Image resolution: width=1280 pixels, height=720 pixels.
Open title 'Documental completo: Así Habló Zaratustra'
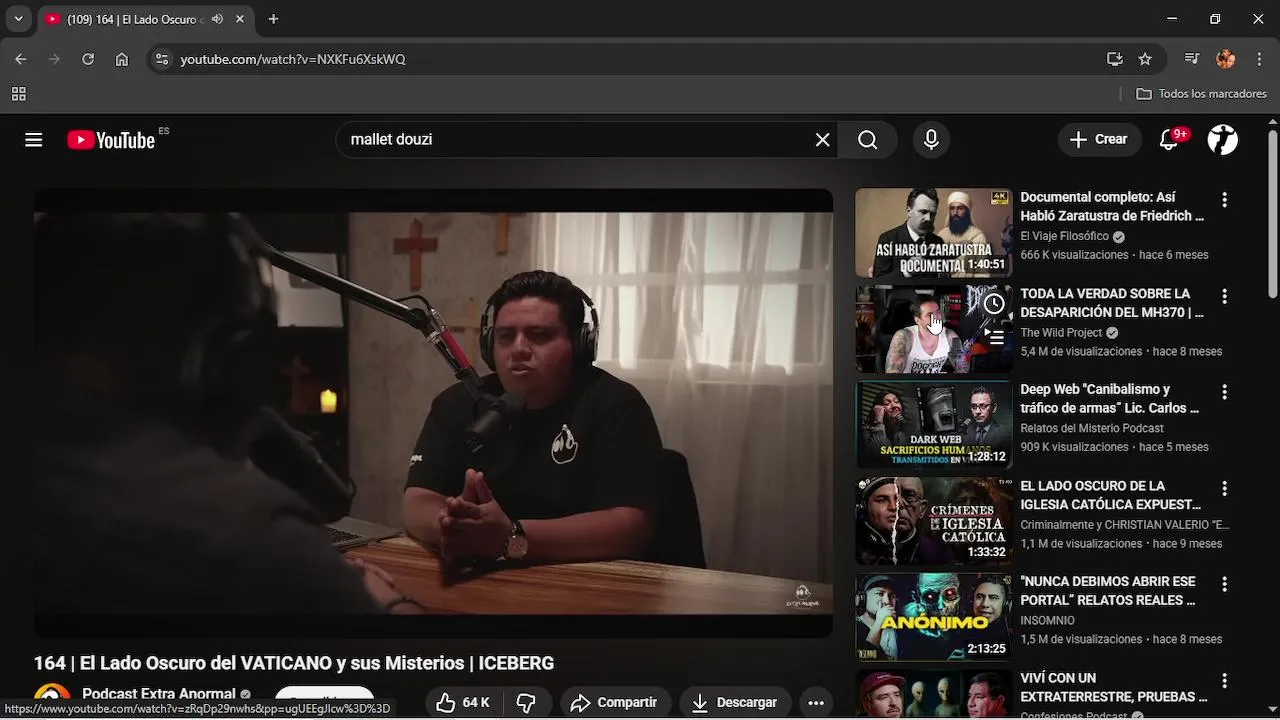[x=1112, y=207]
